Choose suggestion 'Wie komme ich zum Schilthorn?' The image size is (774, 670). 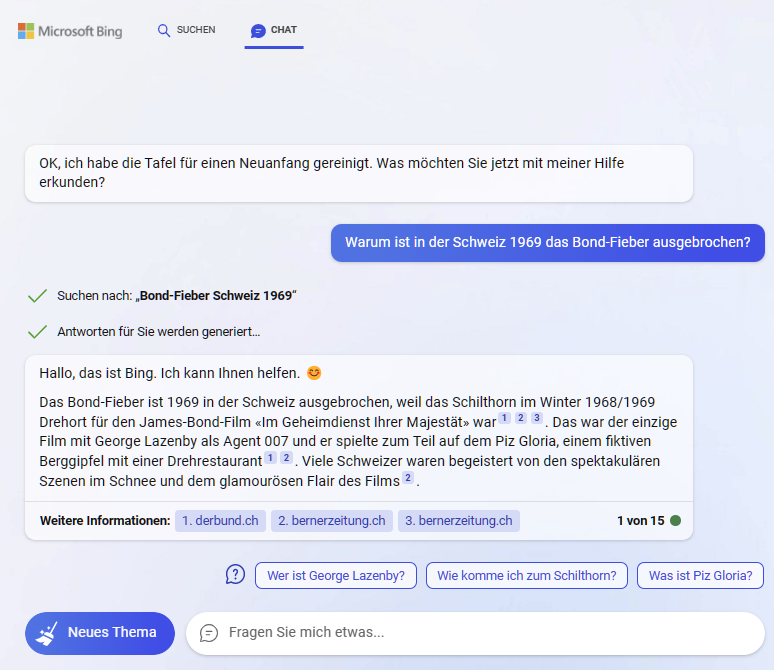(x=527, y=575)
